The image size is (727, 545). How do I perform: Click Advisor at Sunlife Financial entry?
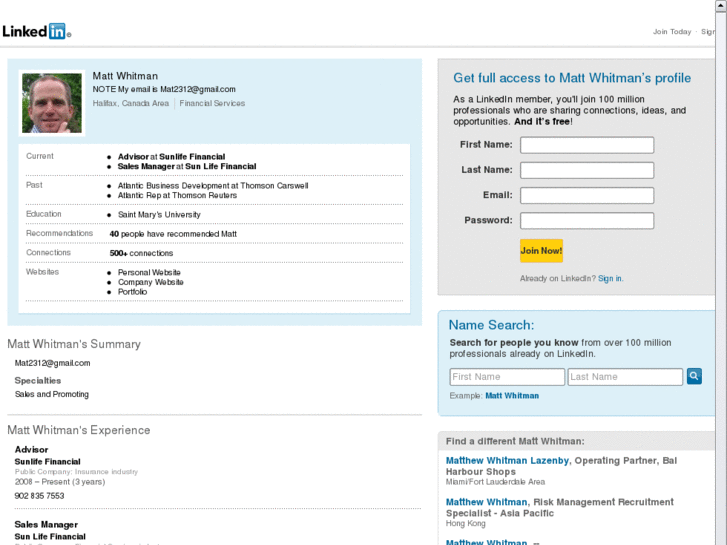pos(172,157)
